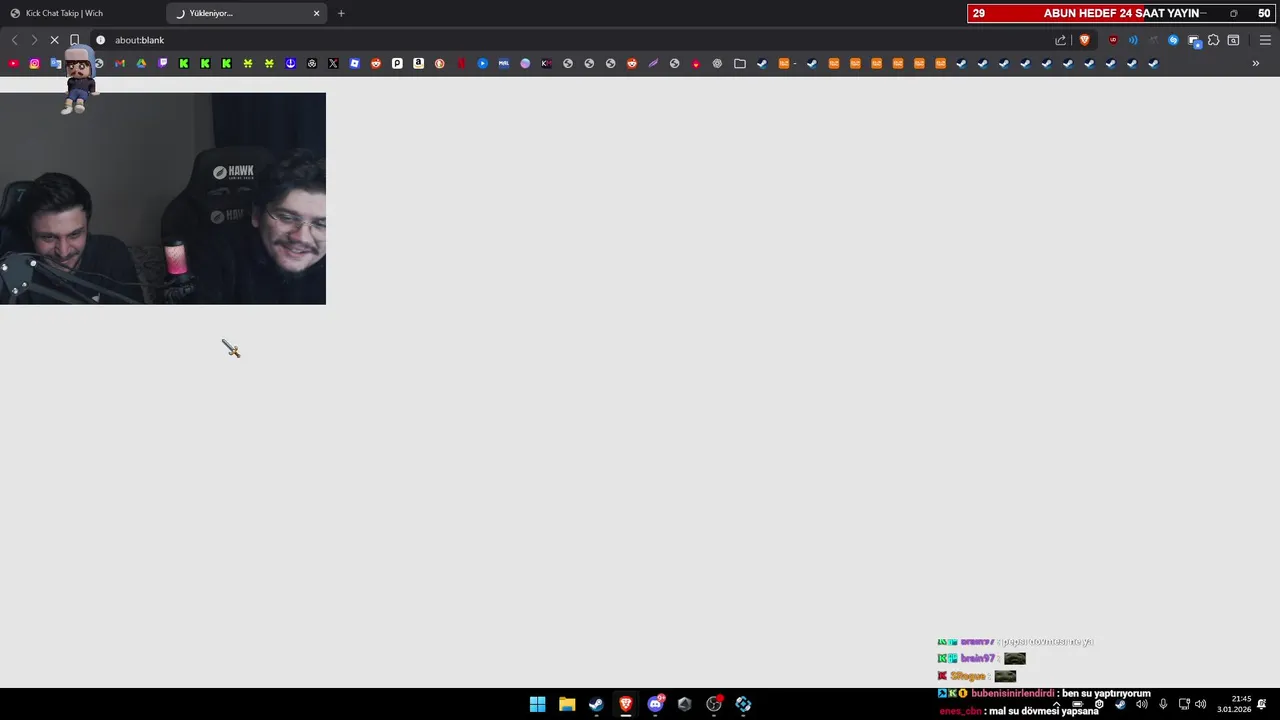Close the Yükleniyor... tab
The height and width of the screenshot is (720, 1280).
tap(317, 13)
